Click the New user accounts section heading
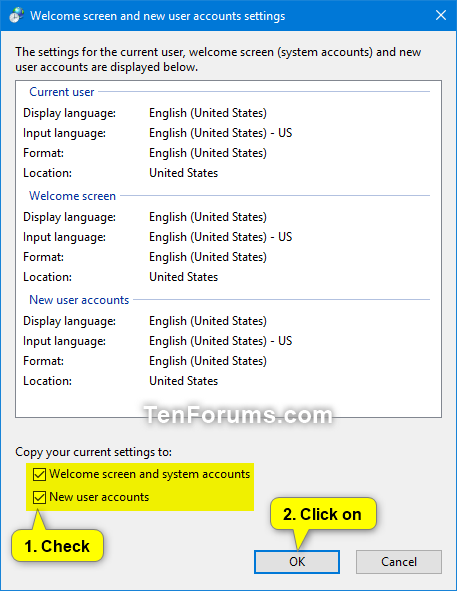The width and height of the screenshot is (457, 591). pyautogui.click(x=79, y=300)
